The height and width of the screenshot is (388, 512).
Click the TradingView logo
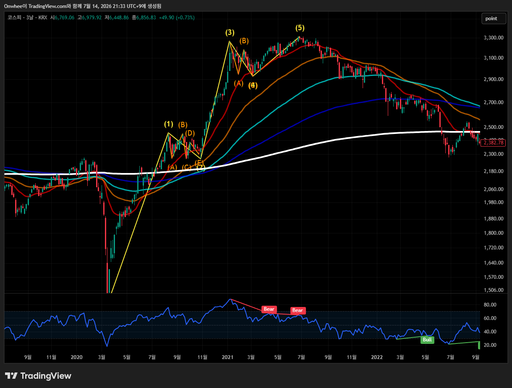tap(38, 376)
